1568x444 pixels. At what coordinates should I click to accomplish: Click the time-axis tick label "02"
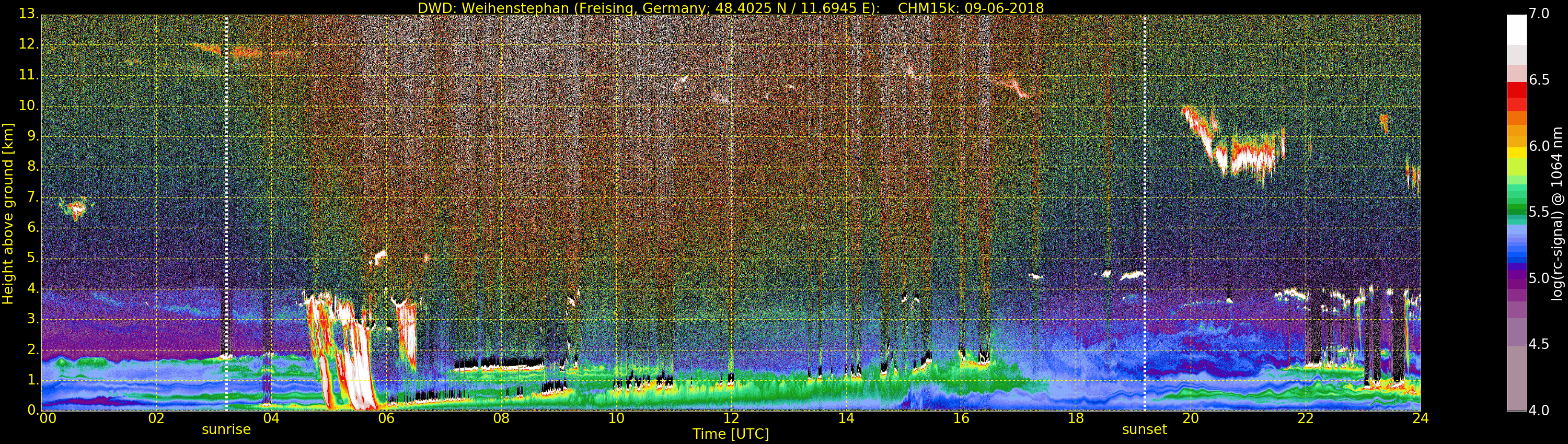[156, 418]
